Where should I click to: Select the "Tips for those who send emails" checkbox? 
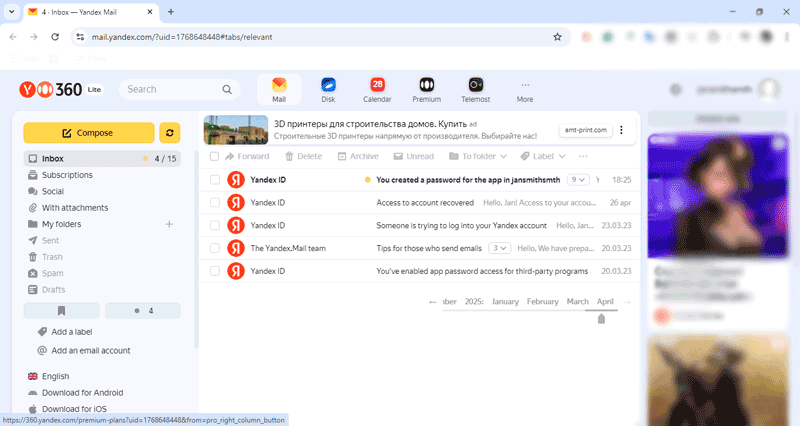click(215, 248)
